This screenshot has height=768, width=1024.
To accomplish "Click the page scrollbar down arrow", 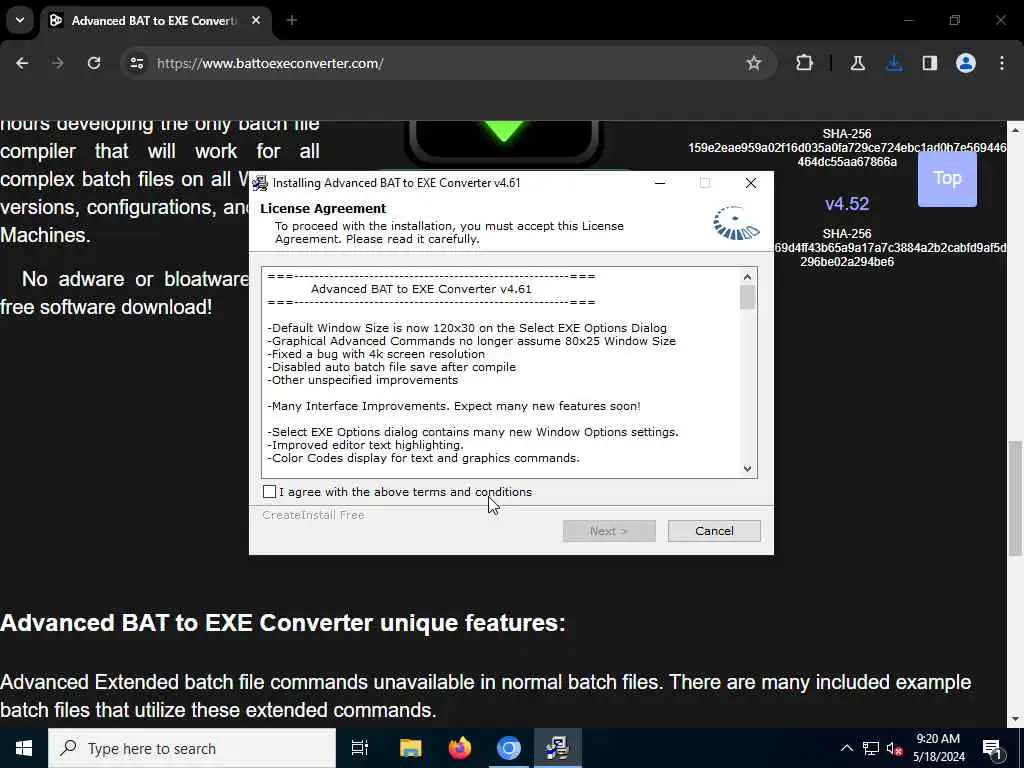I will [x=1015, y=719].
